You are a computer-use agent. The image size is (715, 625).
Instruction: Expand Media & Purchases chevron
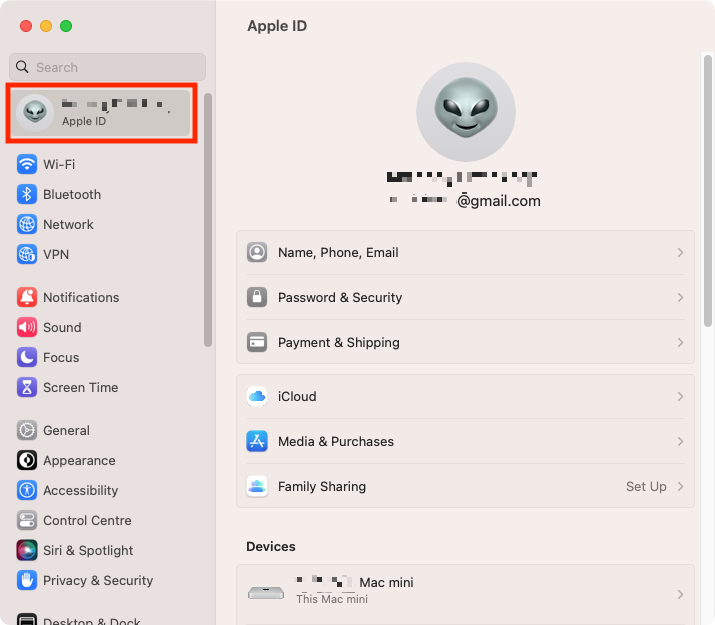680,441
